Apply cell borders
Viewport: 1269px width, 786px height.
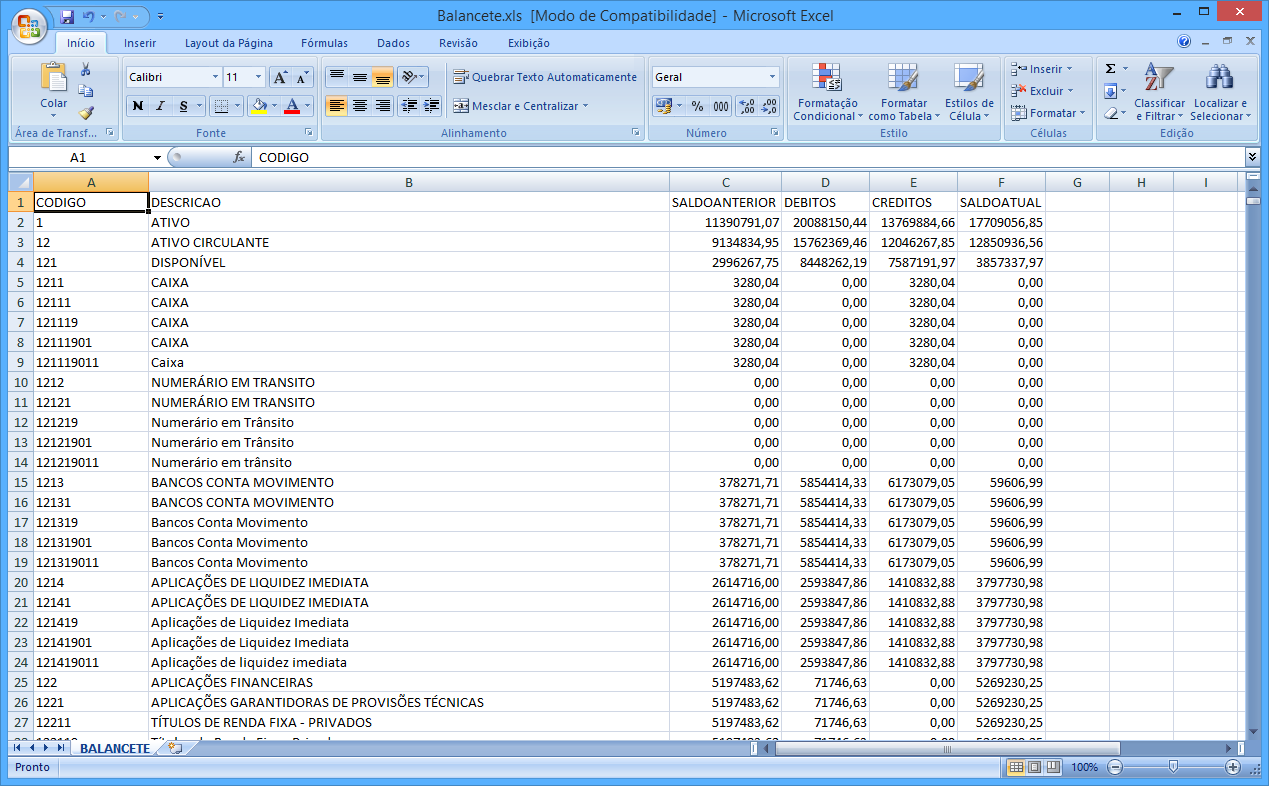point(221,106)
